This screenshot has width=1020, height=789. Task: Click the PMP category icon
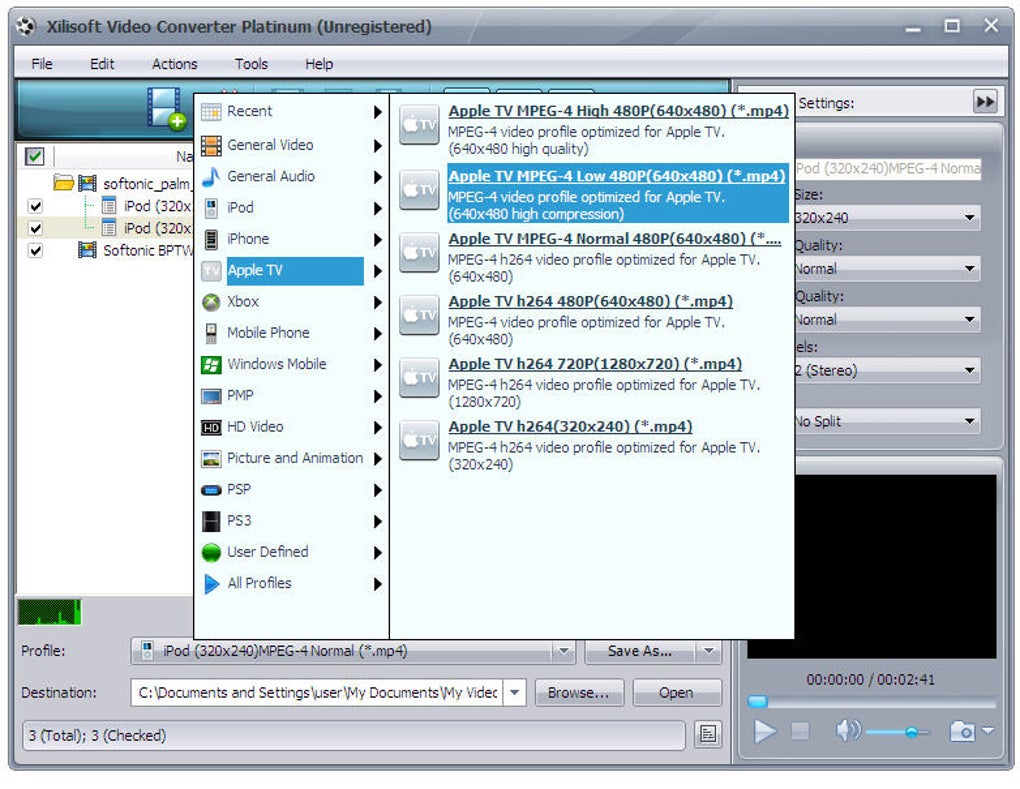211,395
